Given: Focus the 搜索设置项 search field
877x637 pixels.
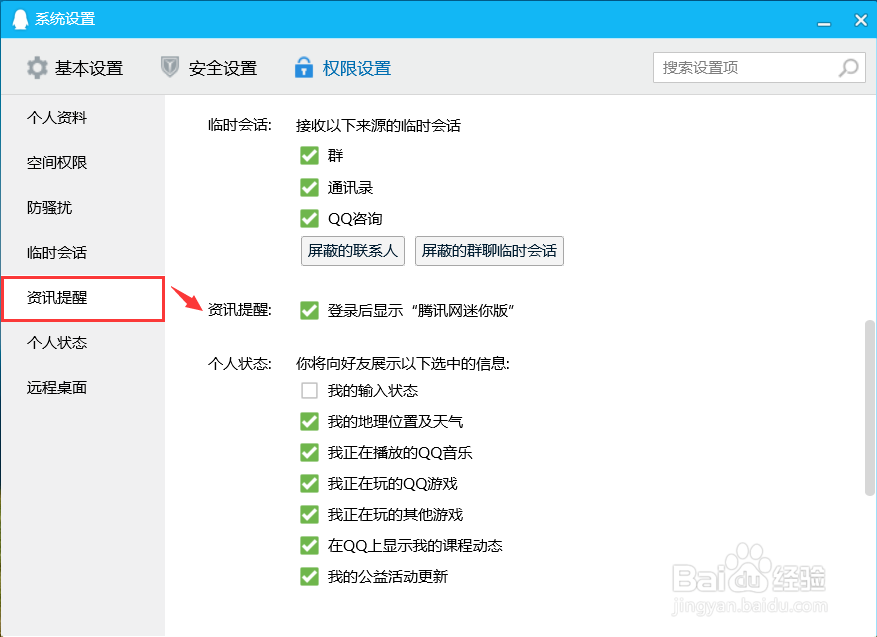Looking at the screenshot, I should 759,68.
